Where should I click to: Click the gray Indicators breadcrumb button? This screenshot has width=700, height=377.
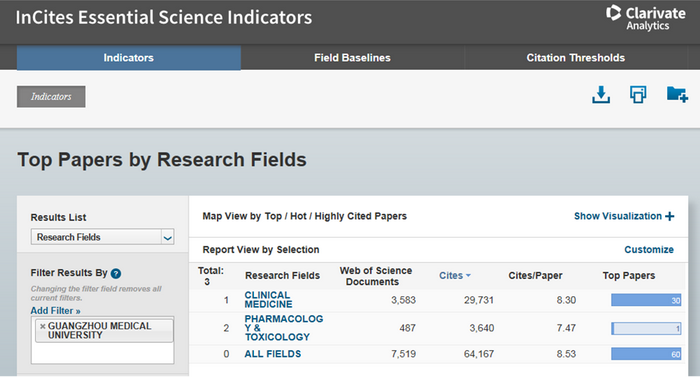pos(51,96)
